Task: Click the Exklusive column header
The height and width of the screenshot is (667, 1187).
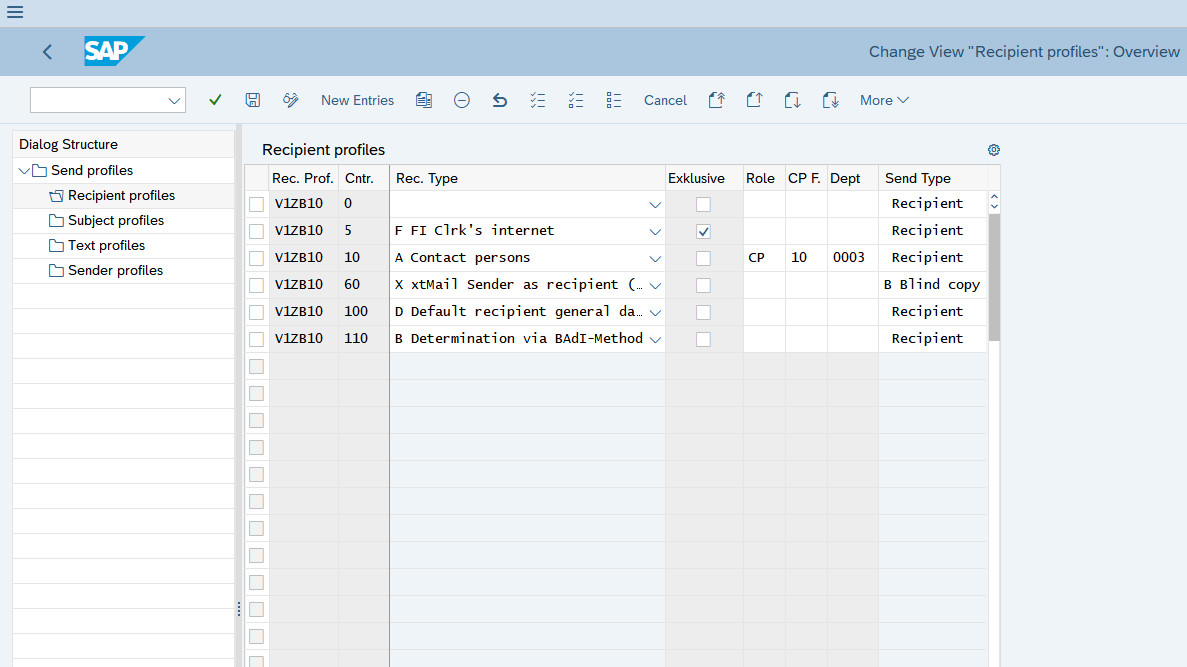Action: pos(704,178)
